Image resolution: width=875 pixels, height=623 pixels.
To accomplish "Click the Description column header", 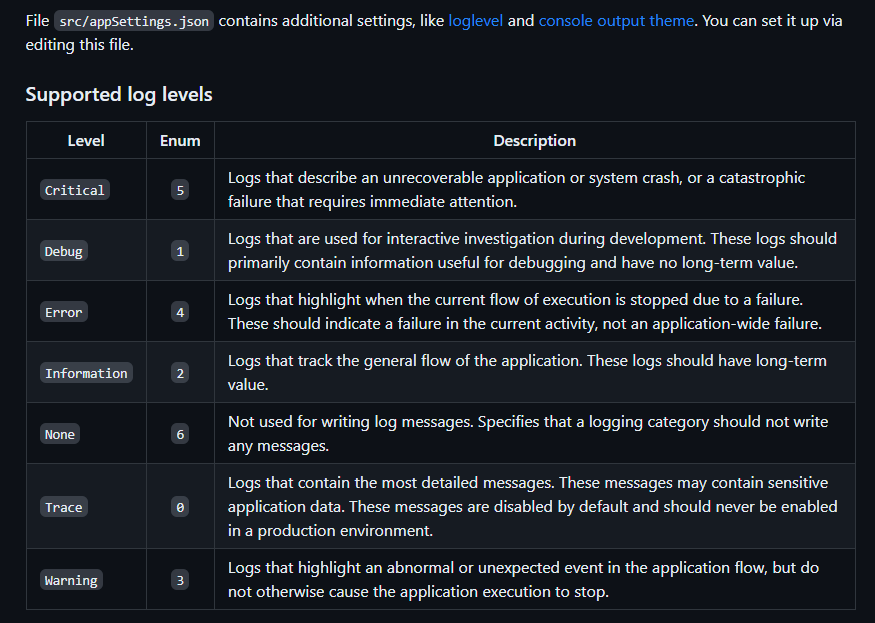I will click(535, 141).
